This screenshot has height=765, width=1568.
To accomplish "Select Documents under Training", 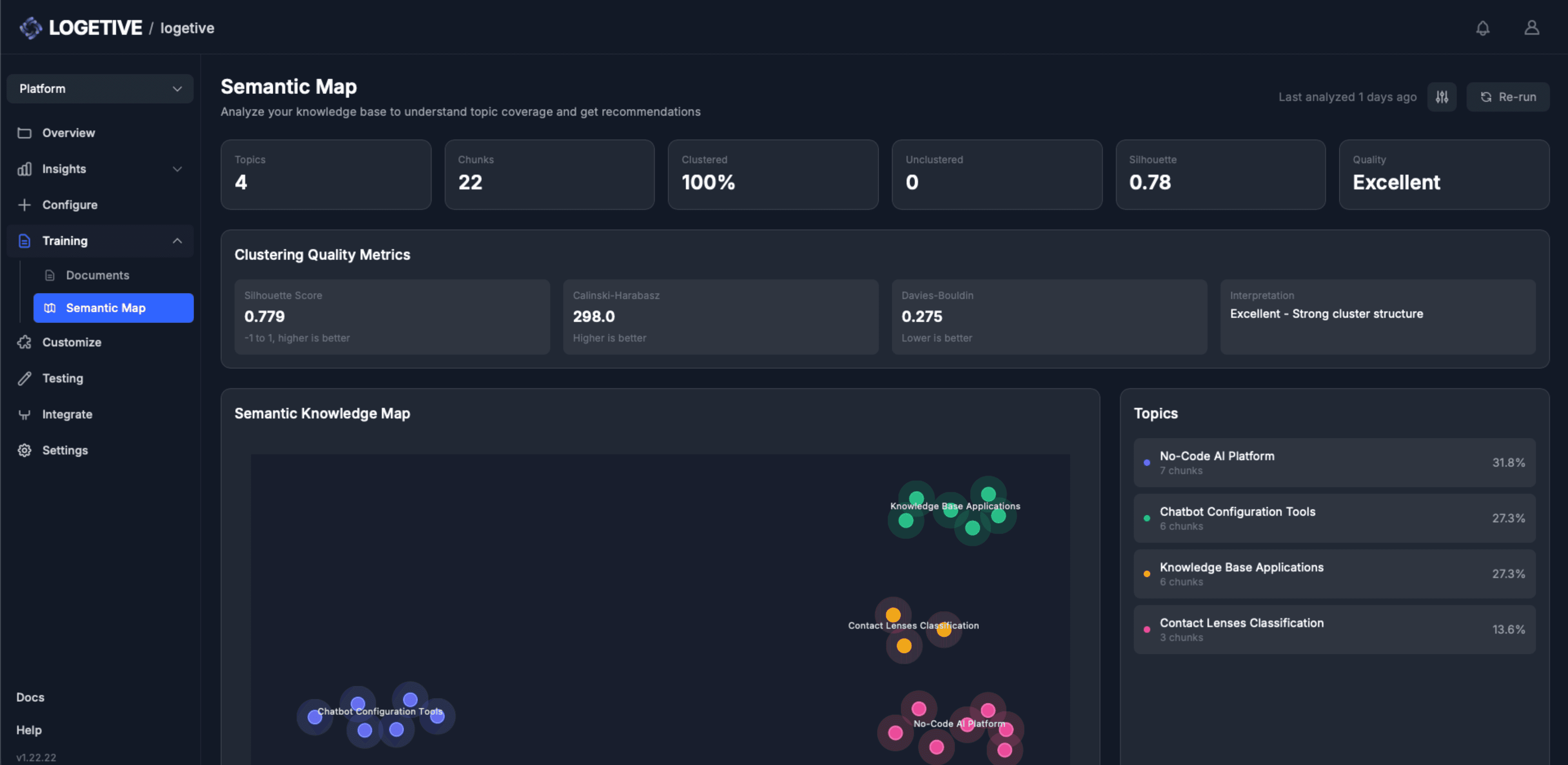I will [98, 275].
